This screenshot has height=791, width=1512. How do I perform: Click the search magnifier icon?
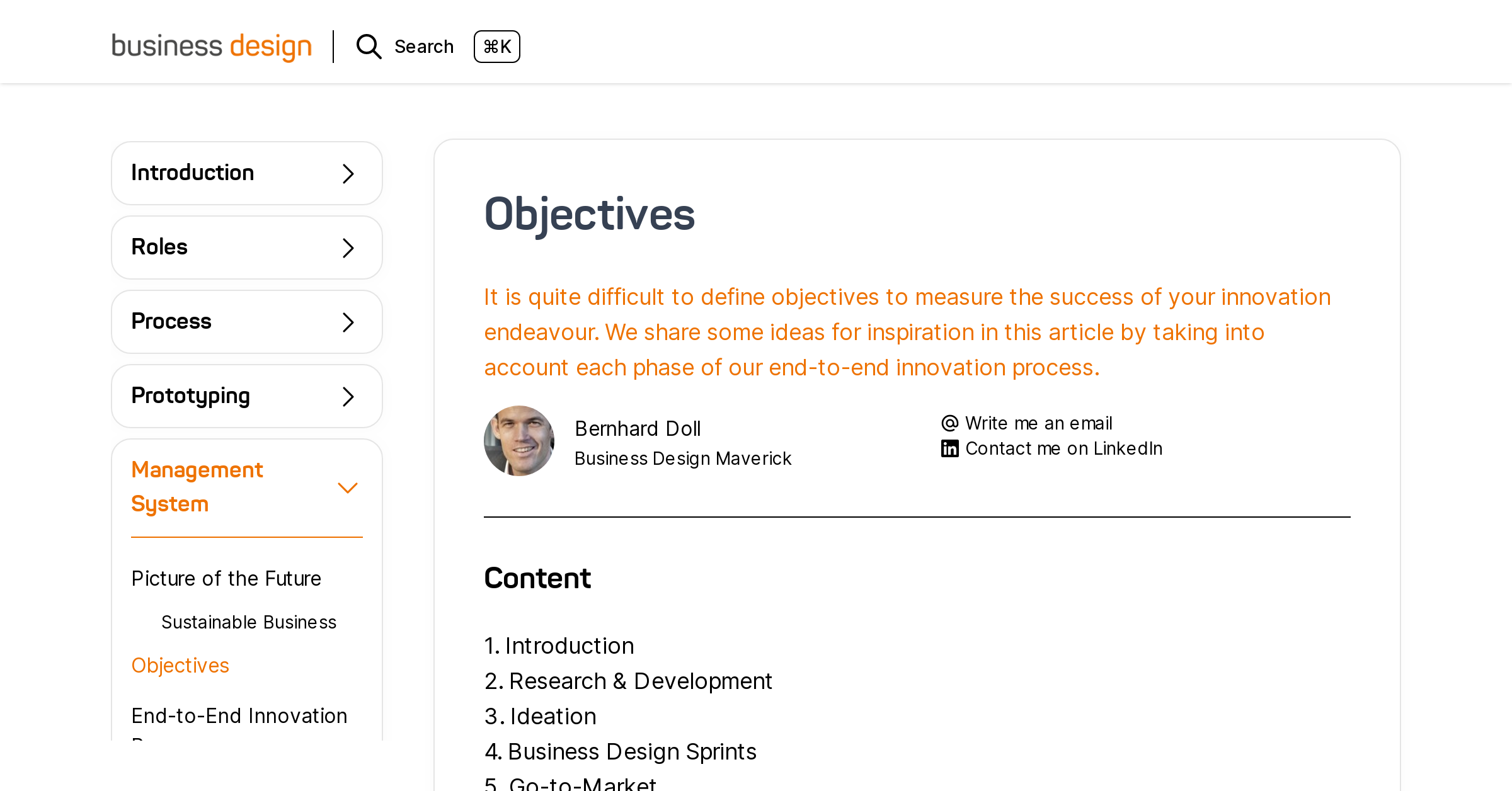click(369, 46)
